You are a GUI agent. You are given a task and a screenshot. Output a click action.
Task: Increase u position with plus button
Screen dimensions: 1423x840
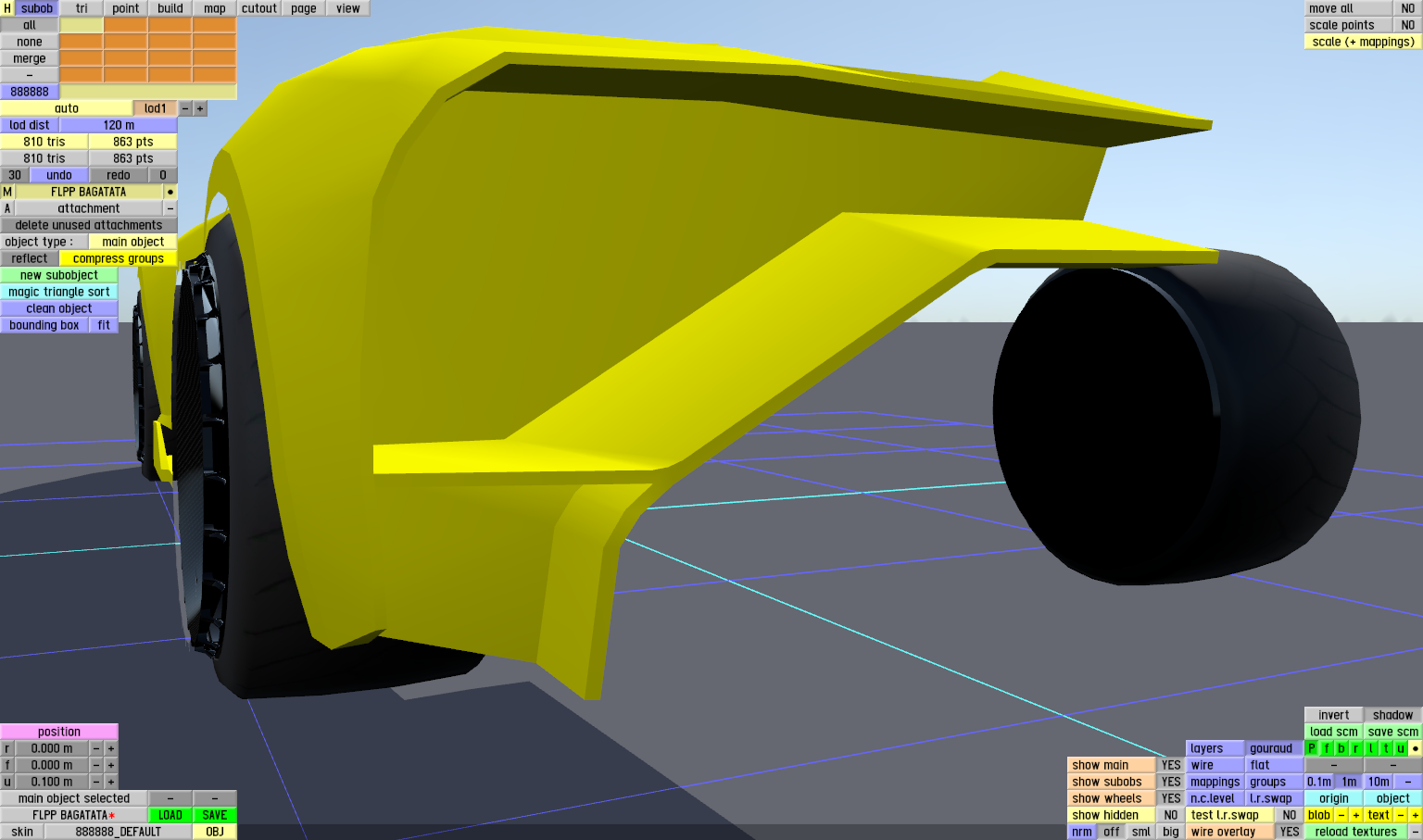pos(111,782)
